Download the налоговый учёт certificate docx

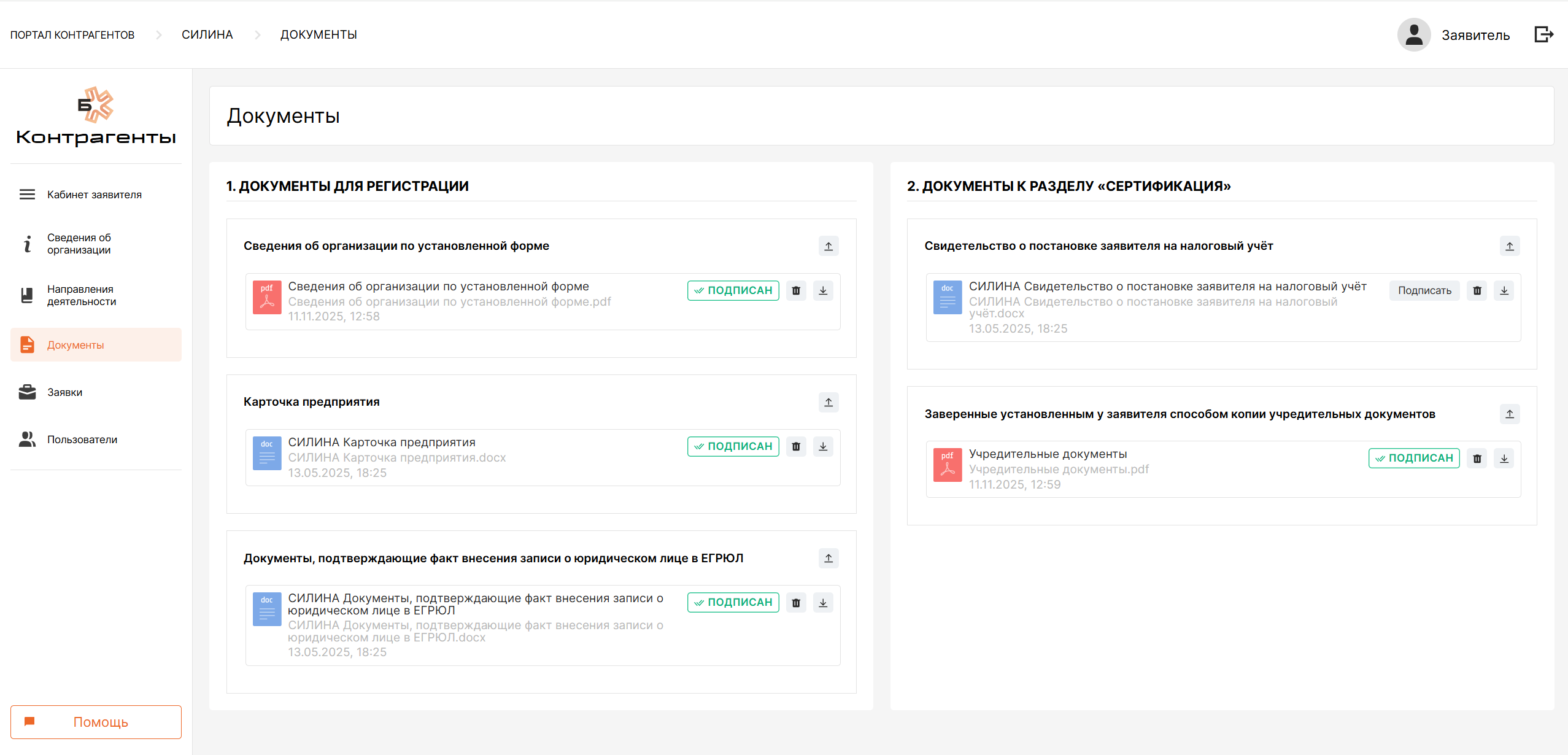1504,290
